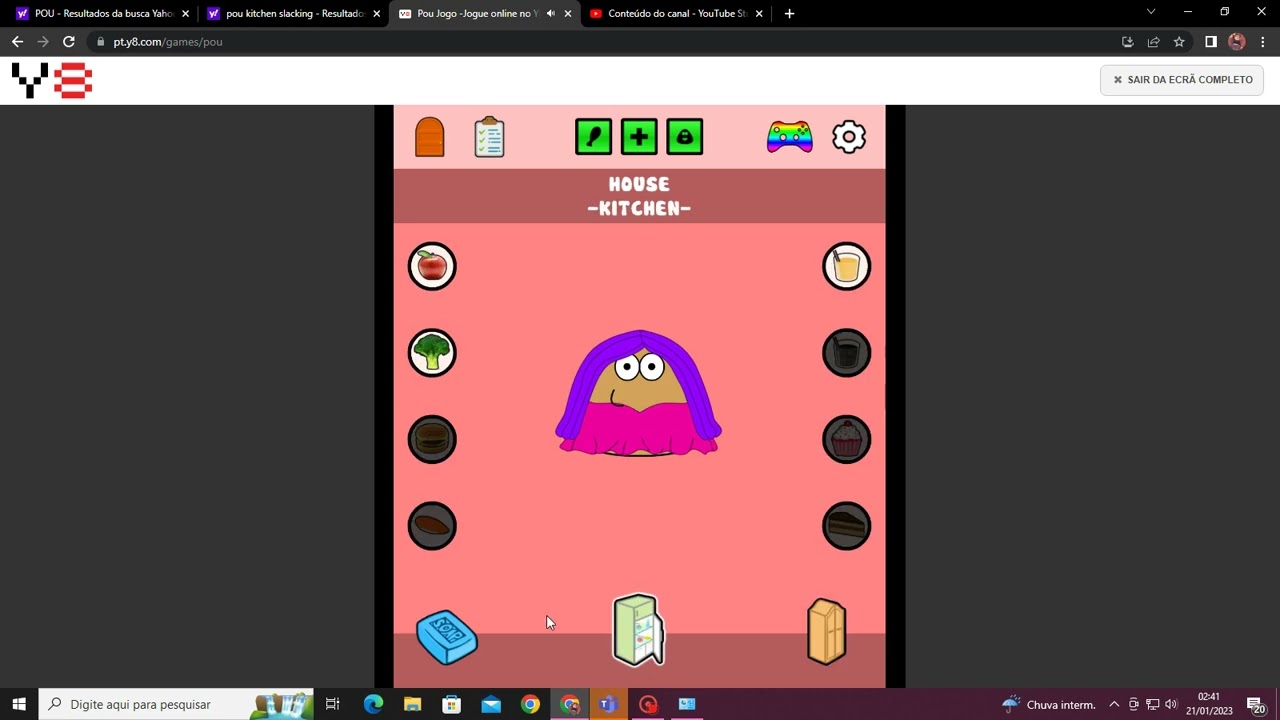The image size is (1280, 720).
Task: Mute the Pou Jogo tab audio
Action: (x=550, y=14)
